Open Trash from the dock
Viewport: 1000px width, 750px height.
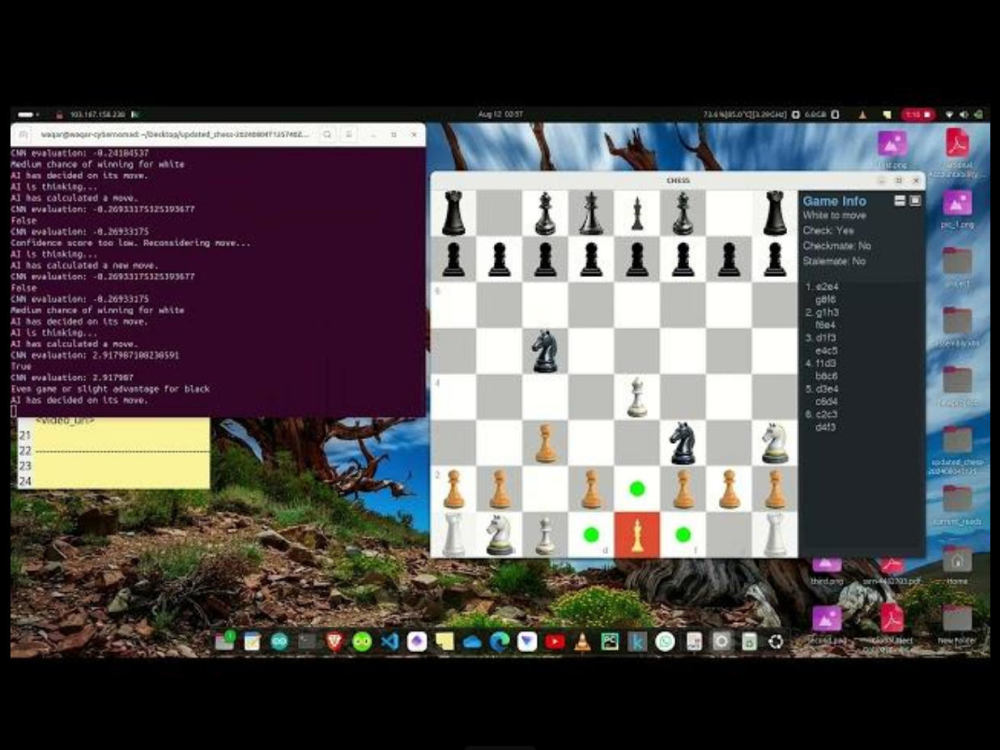point(749,641)
